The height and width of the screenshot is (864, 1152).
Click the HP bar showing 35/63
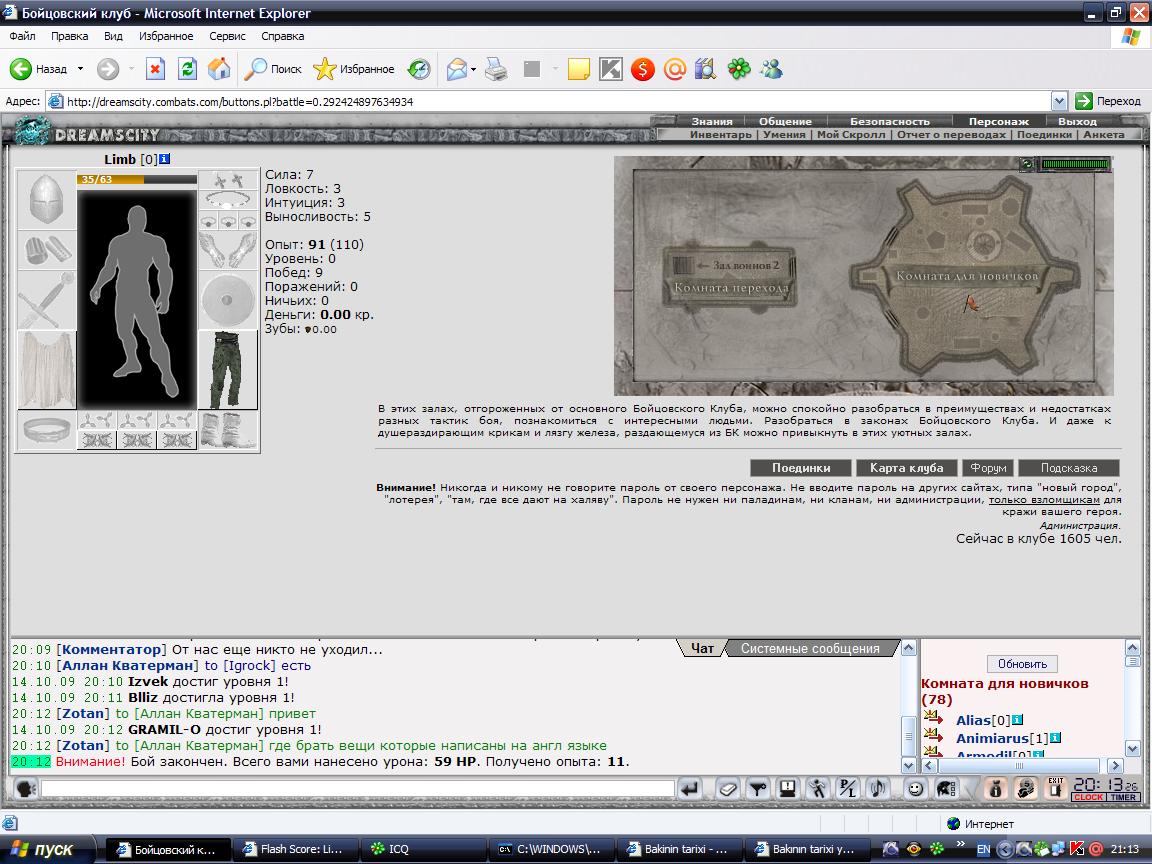pos(137,179)
